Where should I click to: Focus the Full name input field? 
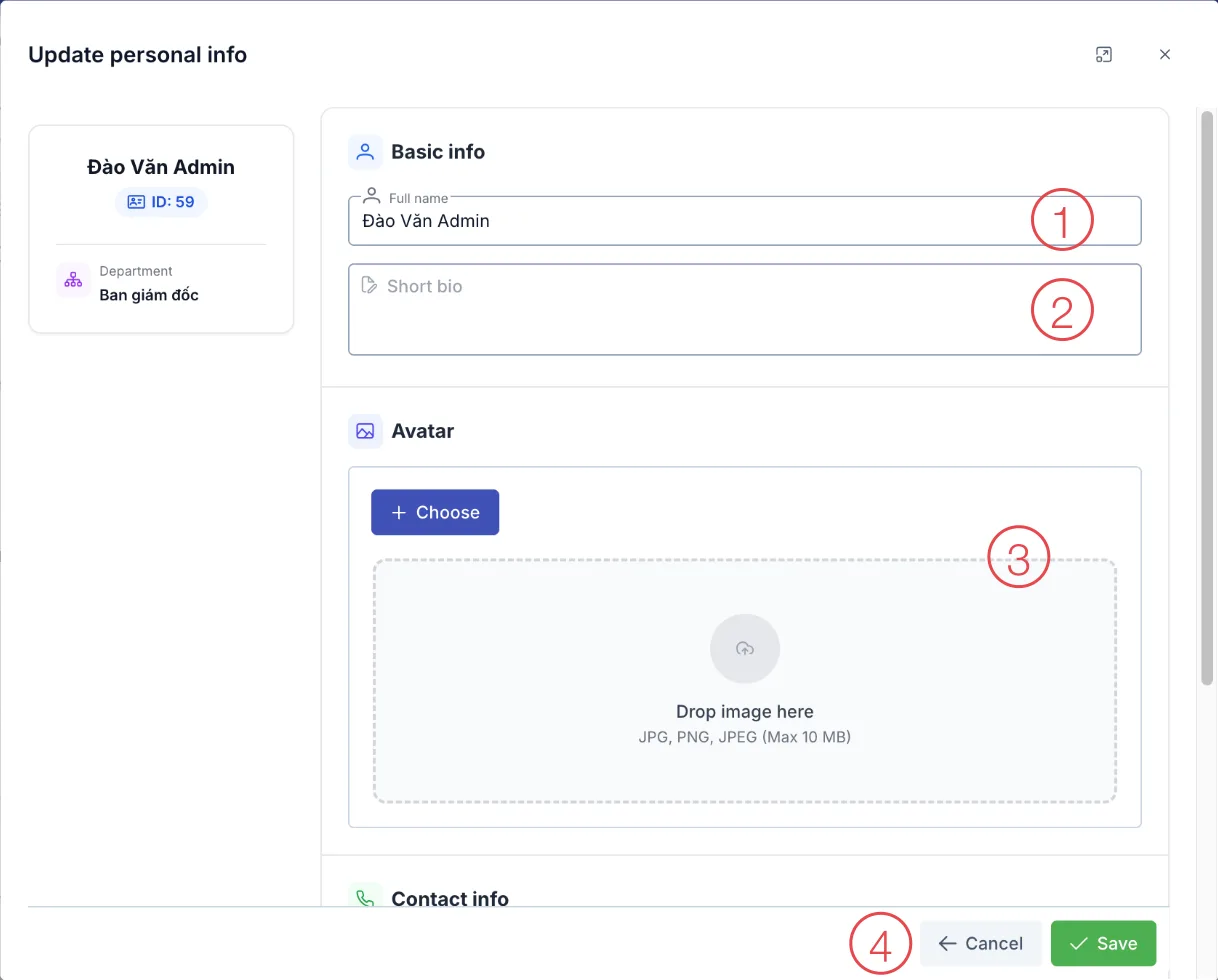(x=744, y=221)
